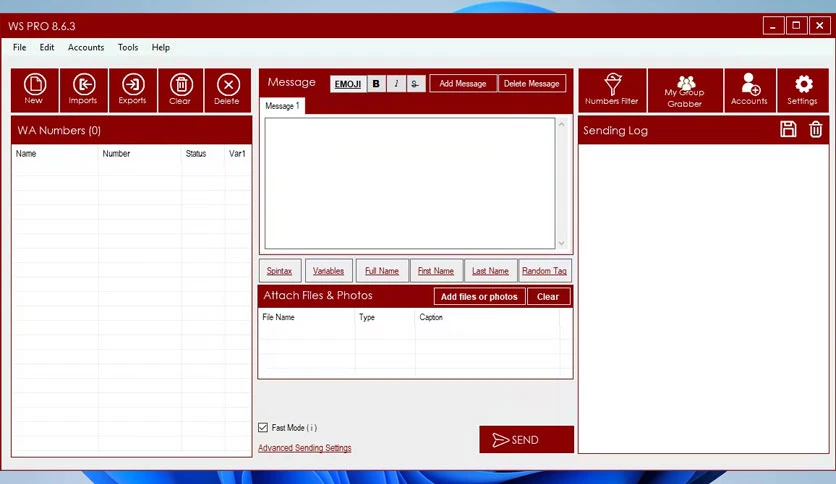
Task: Toggle strikethrough formatting for message
Action: [415, 84]
